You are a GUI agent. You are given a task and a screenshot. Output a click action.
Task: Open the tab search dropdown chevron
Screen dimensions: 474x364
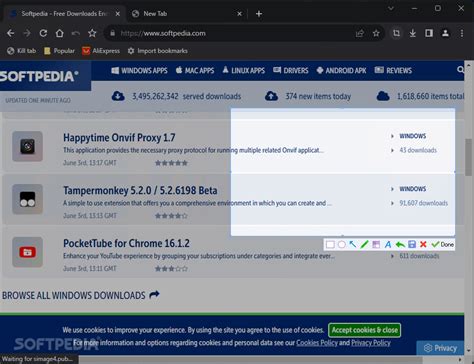tap(391, 8)
